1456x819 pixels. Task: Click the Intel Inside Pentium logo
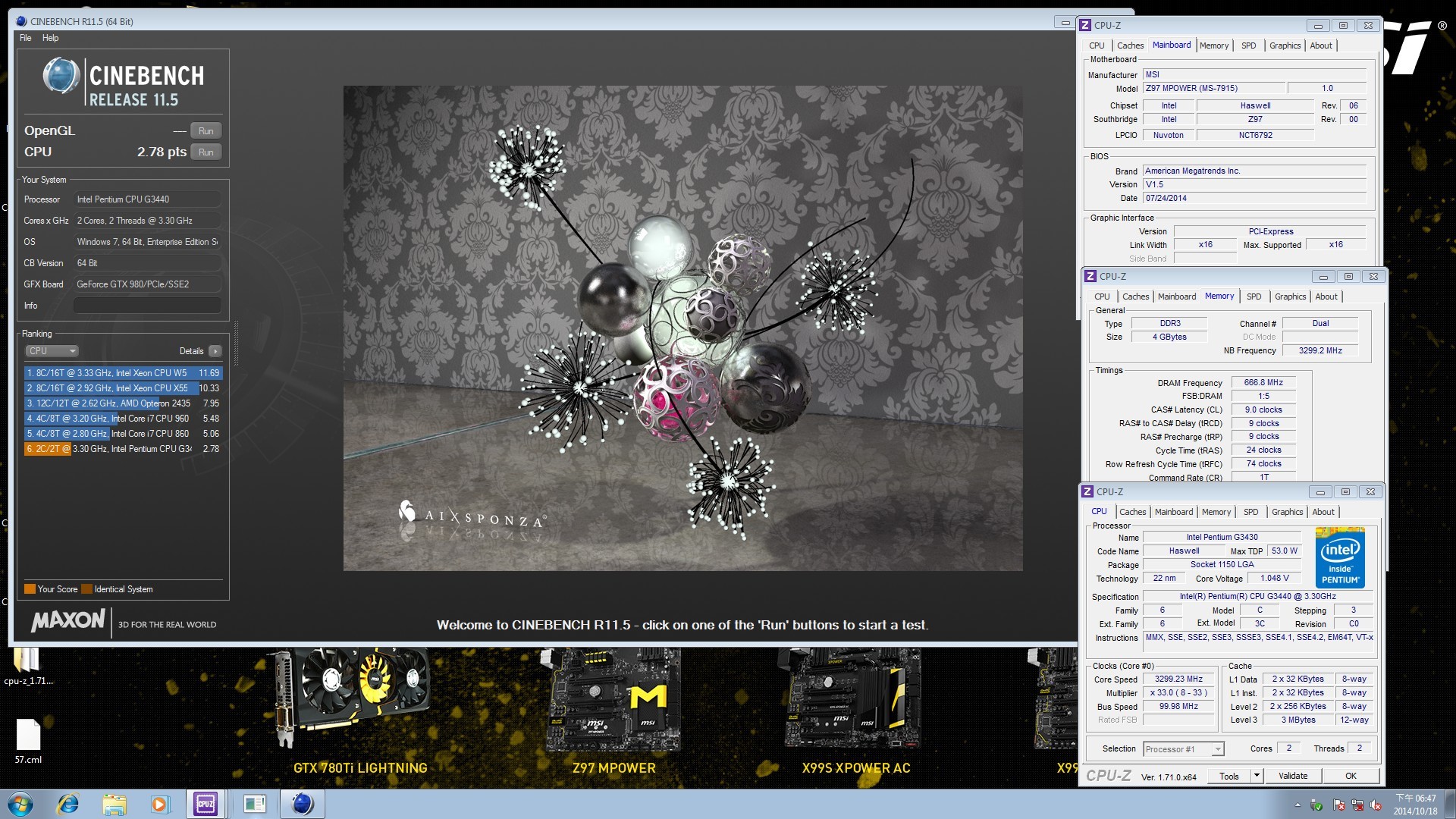pos(1340,557)
